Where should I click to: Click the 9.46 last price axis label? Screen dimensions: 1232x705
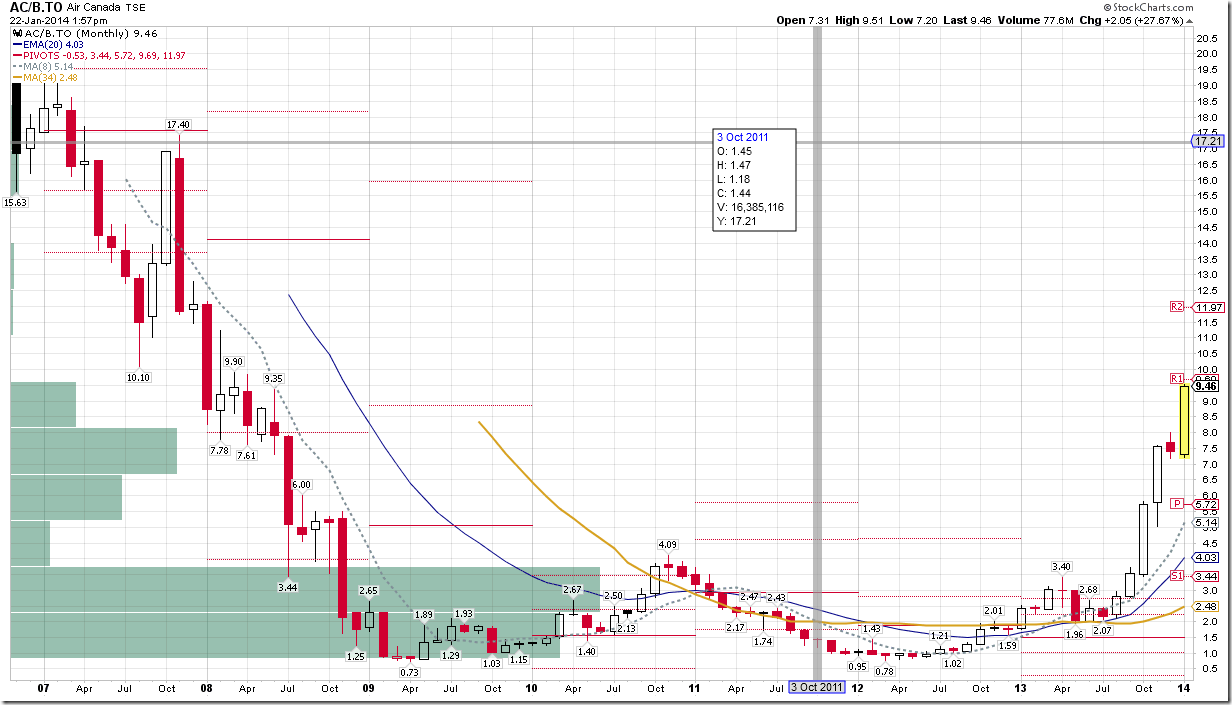(1206, 386)
